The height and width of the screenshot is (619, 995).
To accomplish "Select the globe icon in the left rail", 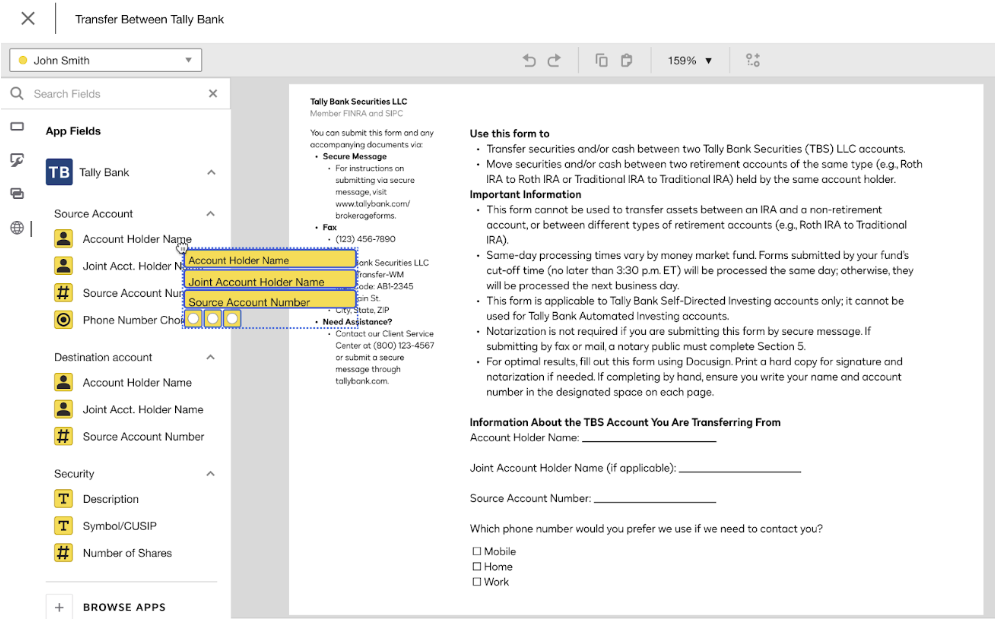I will 17,228.
